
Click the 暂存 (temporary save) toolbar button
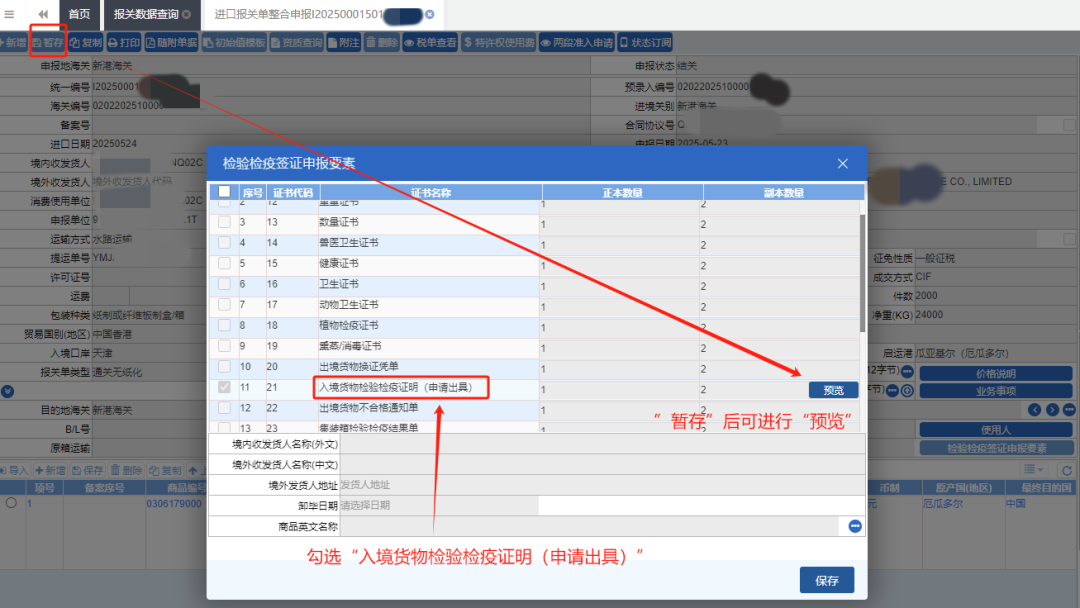click(x=47, y=43)
